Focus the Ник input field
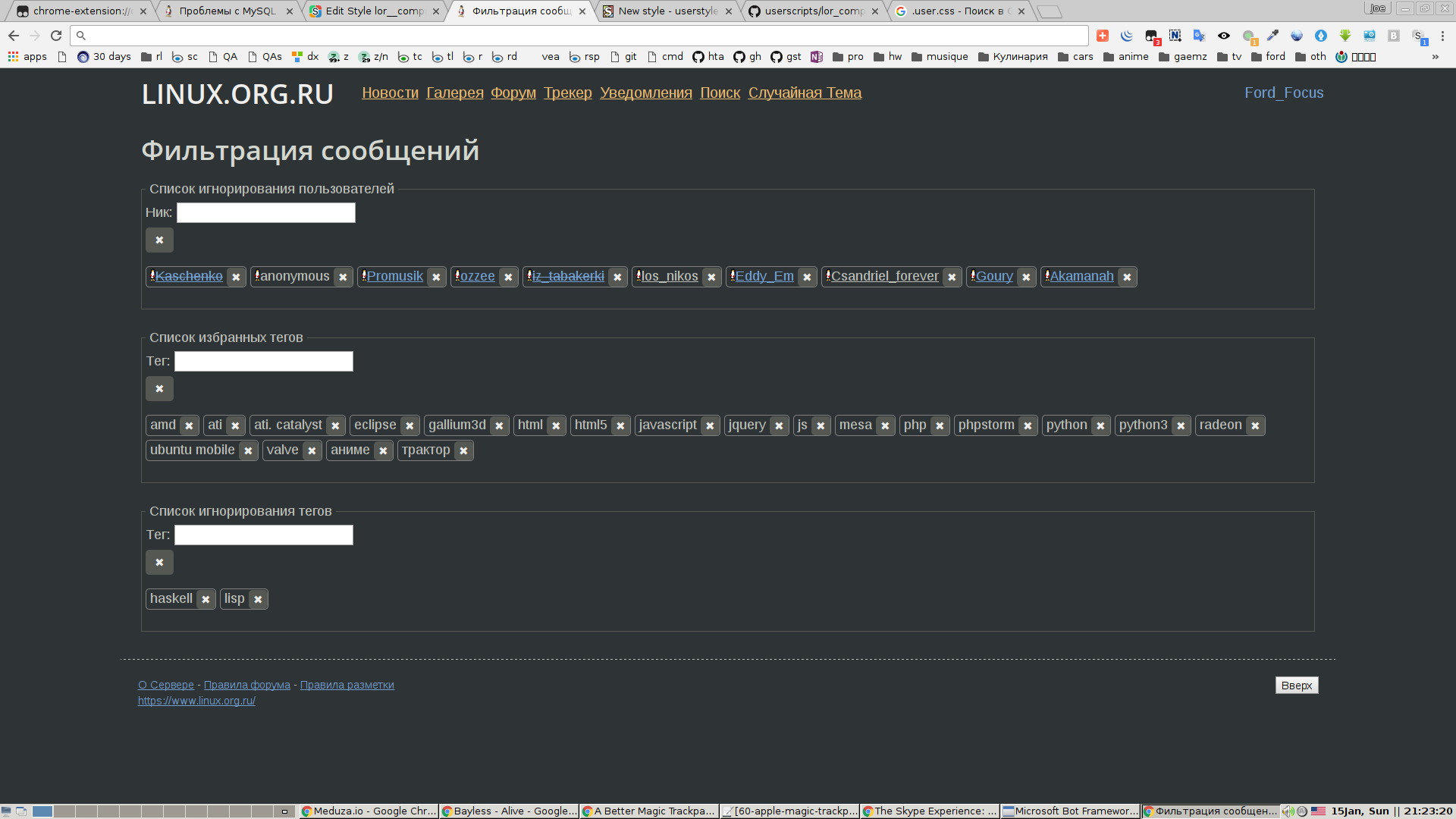 266,213
